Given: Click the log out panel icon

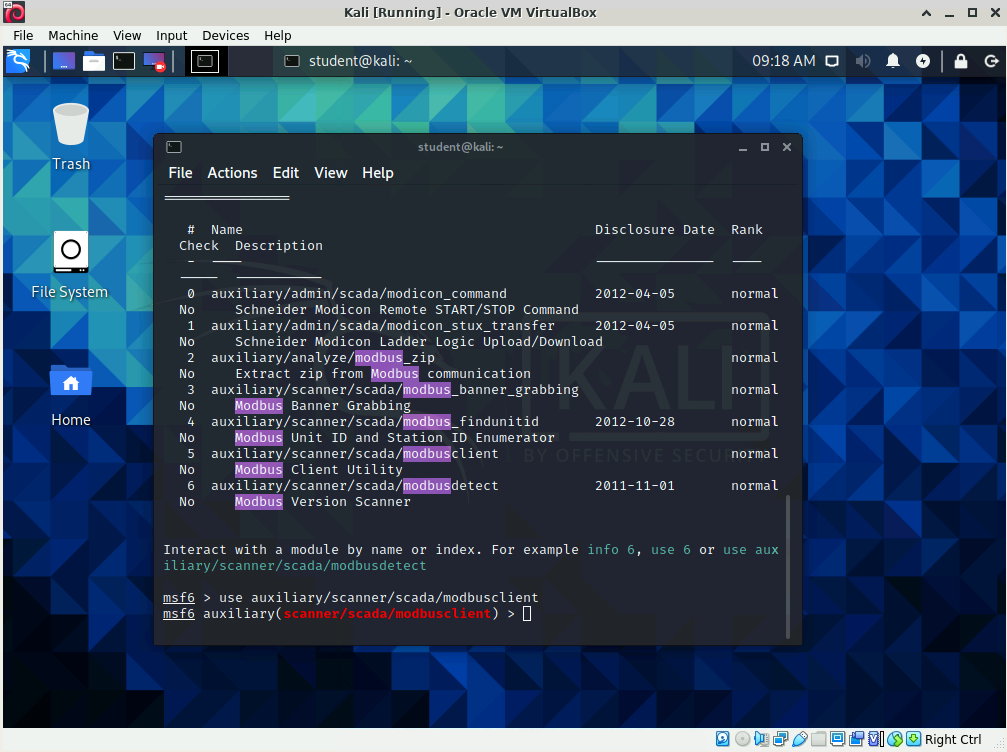Looking at the screenshot, I should [x=991, y=62].
